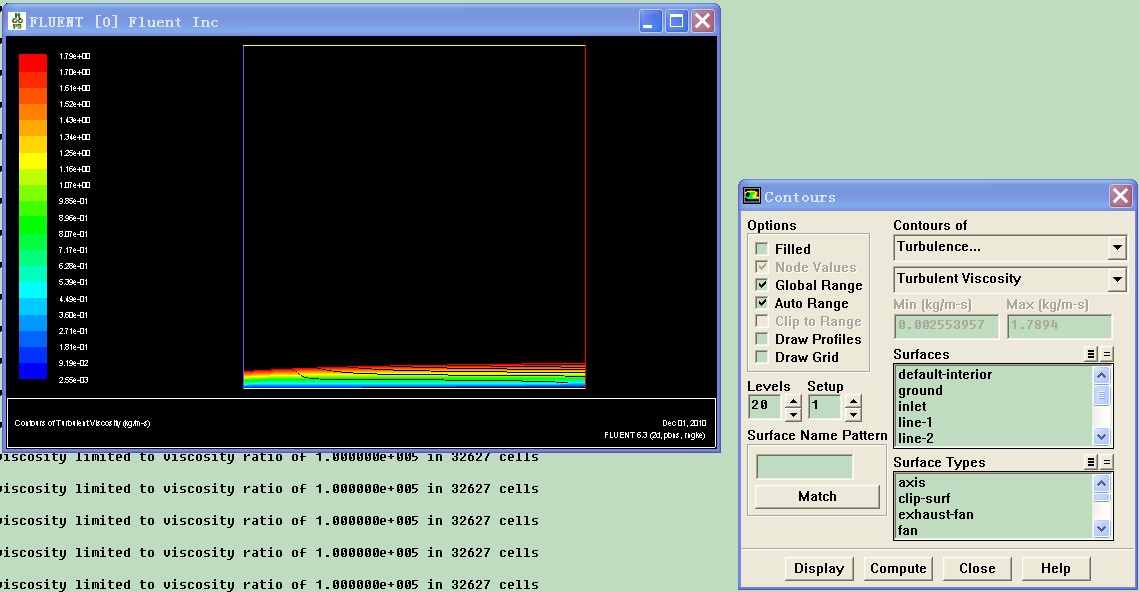The width and height of the screenshot is (1139, 592).
Task: Click the deselect-all icon beside Surfaces
Action: 1106,354
